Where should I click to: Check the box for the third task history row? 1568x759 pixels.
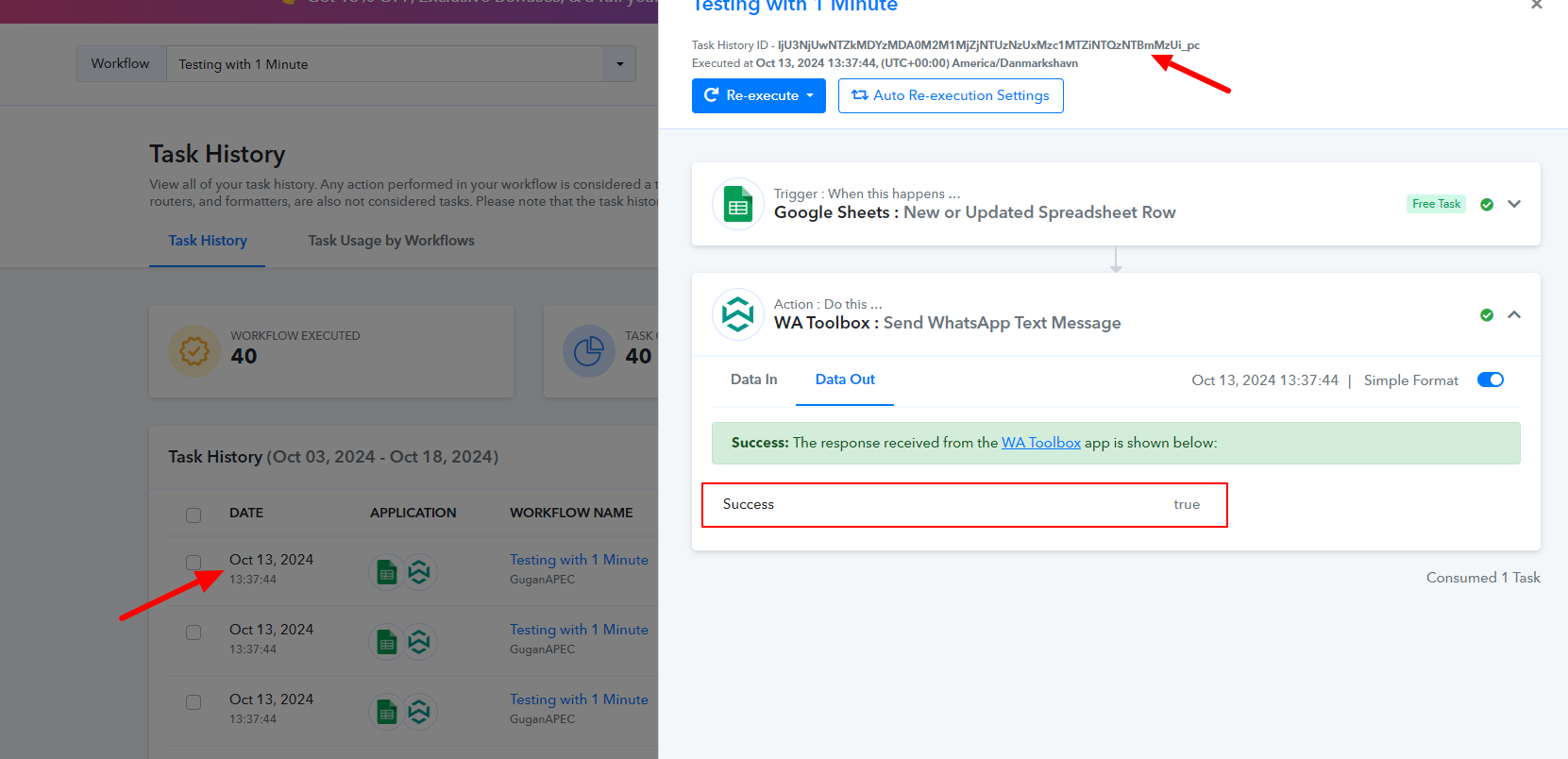pos(194,702)
